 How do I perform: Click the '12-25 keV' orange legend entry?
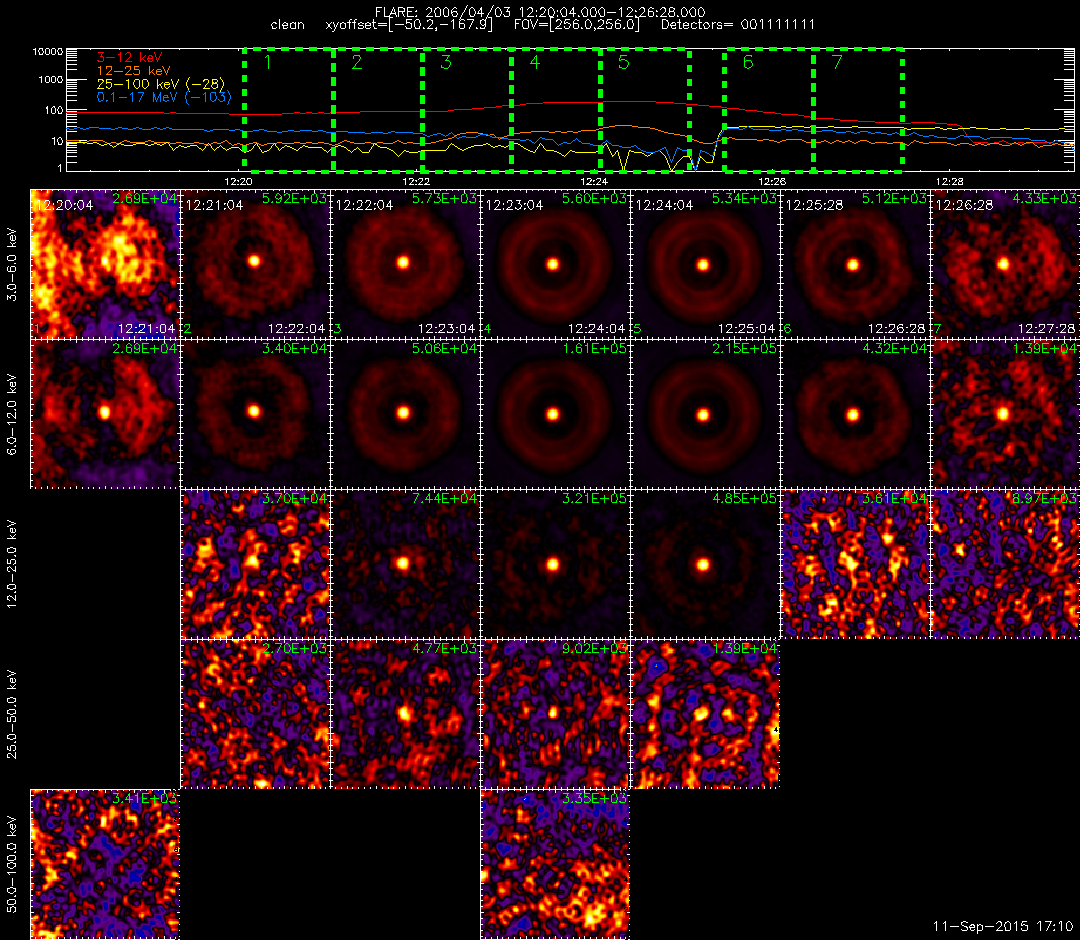click(133, 71)
